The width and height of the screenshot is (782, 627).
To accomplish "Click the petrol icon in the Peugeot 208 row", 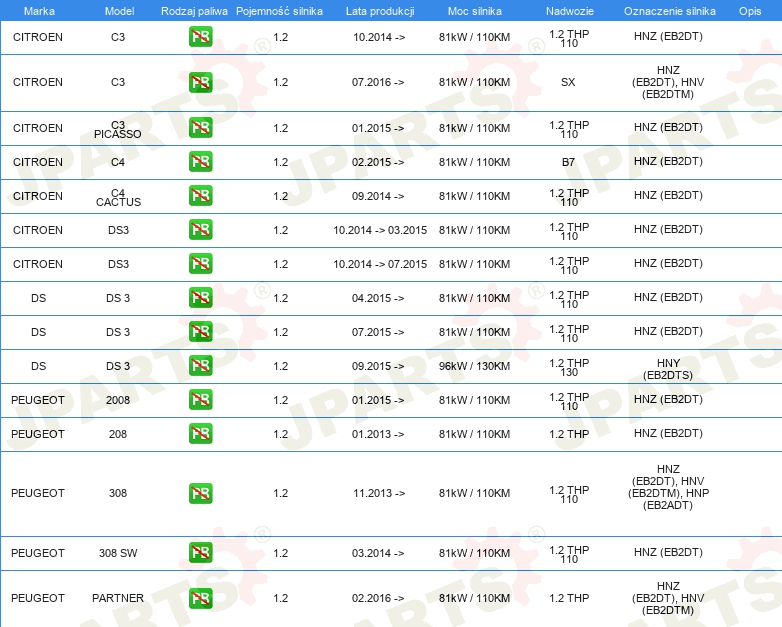I will [x=200, y=433].
